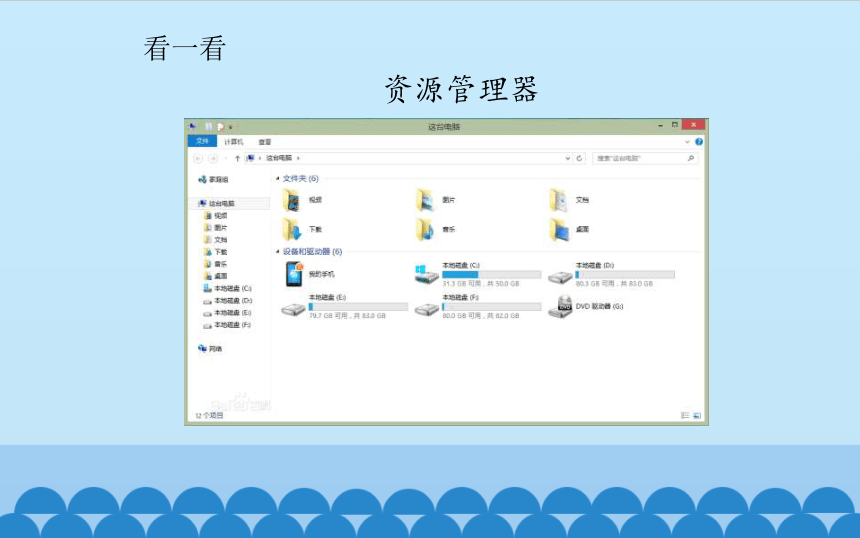The width and height of the screenshot is (860, 538).
Task: Click text 79.7 GB 可用, 共 83.0 GB
Action: pos(347,316)
